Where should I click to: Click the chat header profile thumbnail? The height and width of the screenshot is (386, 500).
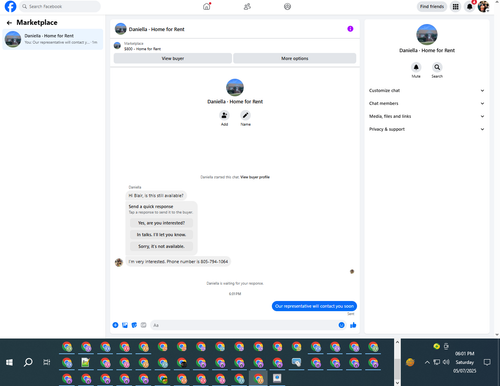point(121,29)
